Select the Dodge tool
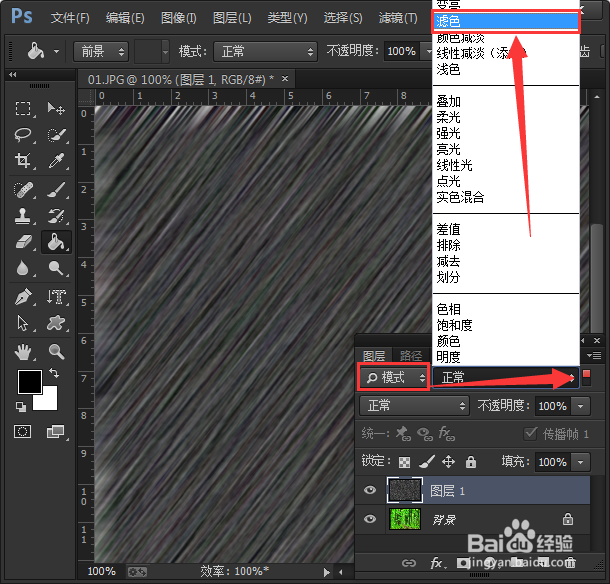 56,268
